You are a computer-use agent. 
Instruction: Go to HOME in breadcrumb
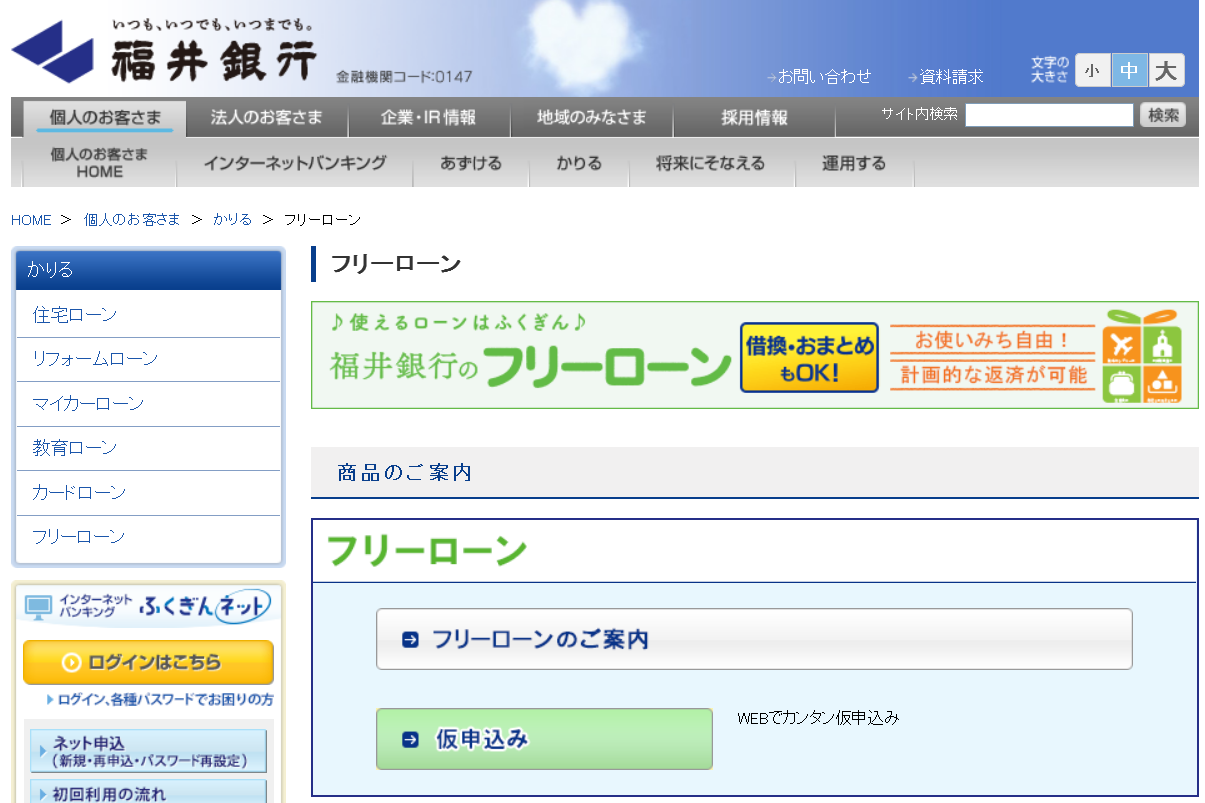coord(31,220)
